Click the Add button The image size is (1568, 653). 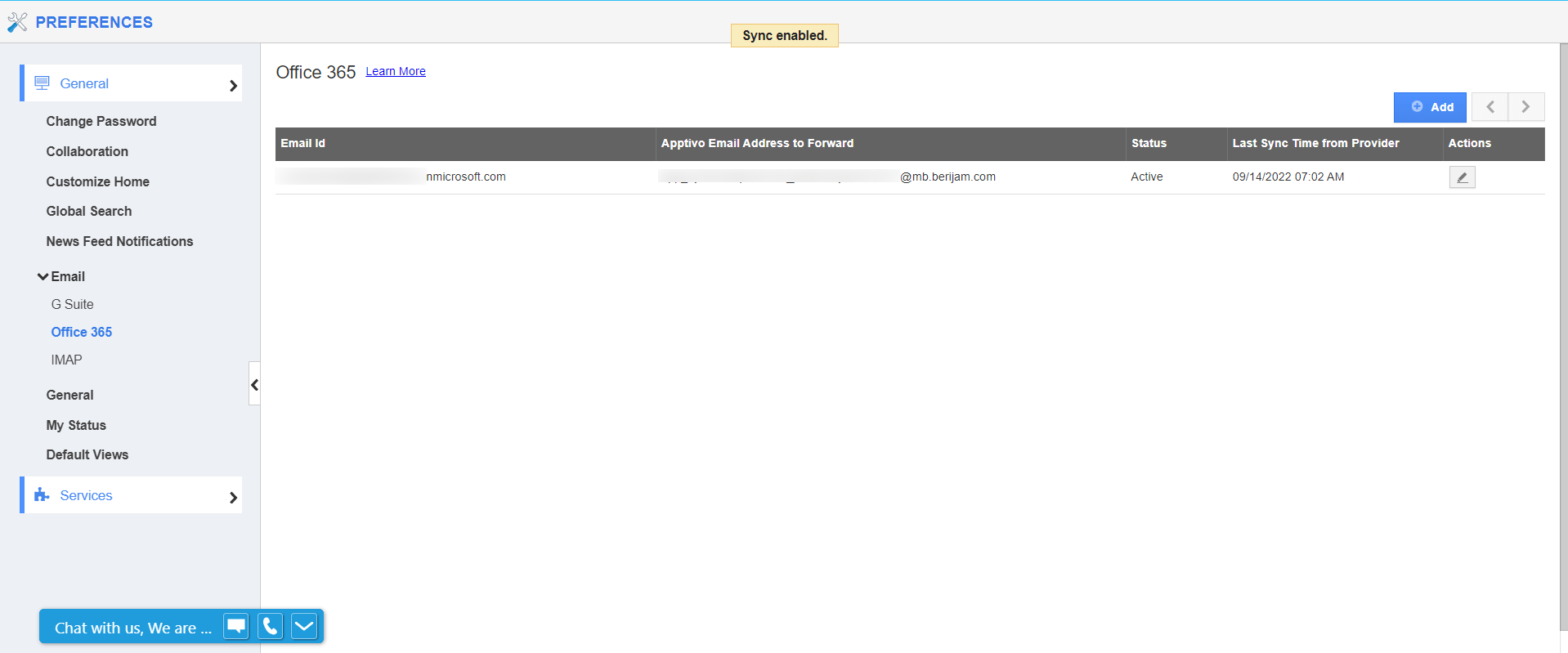[1430, 107]
